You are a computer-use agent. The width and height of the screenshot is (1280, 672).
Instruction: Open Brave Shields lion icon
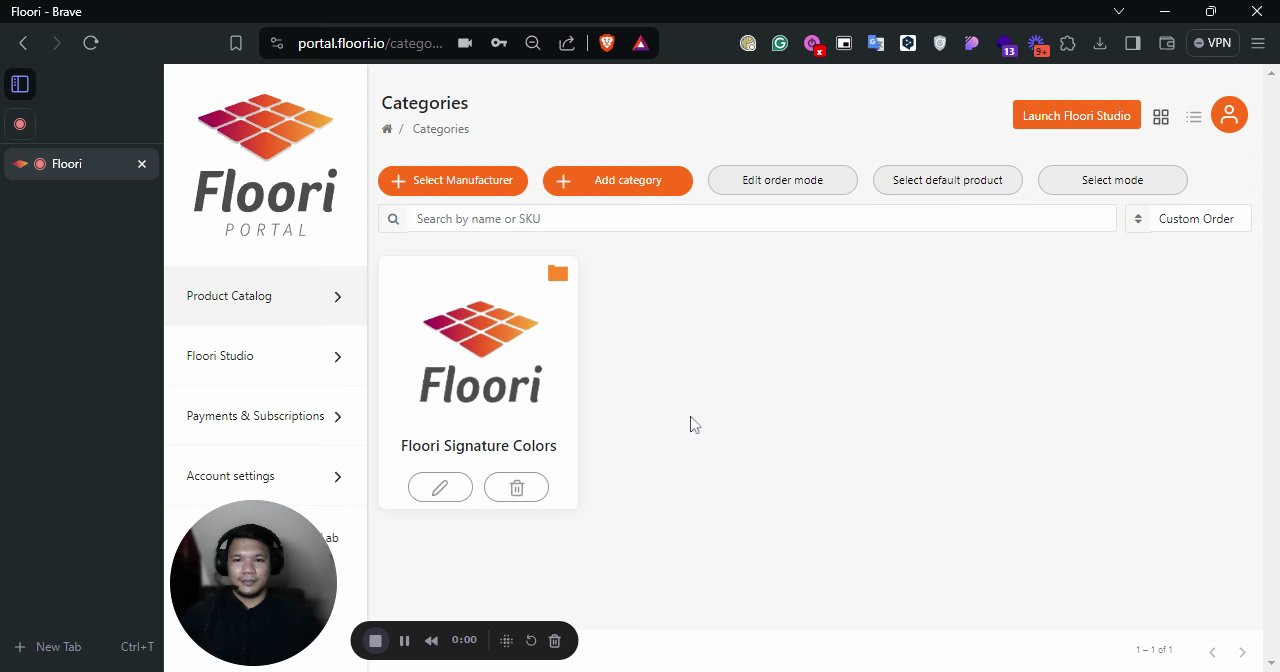click(x=607, y=43)
